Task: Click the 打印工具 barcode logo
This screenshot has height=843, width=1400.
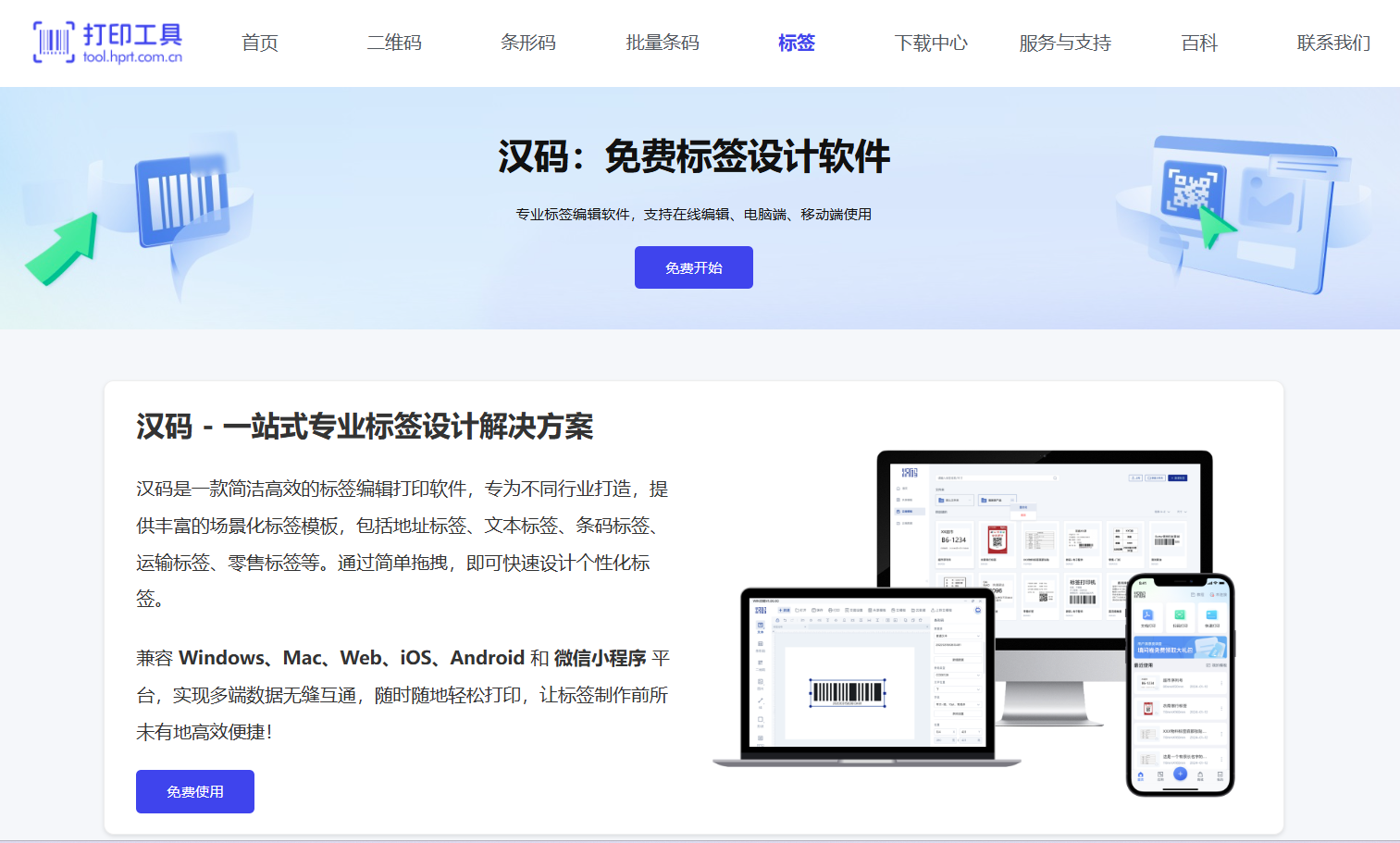Action: point(107,43)
